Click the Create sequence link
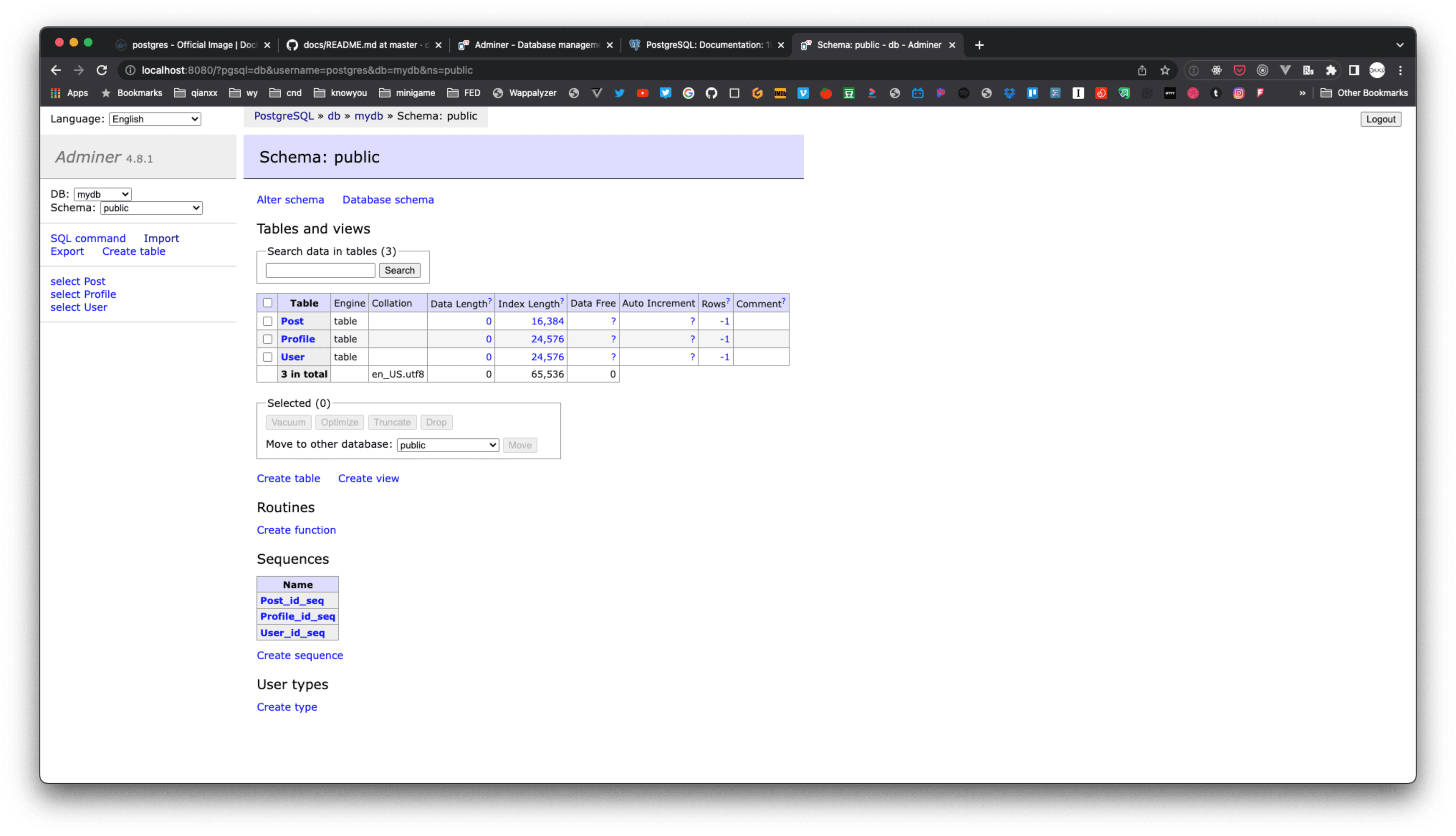This screenshot has height=836, width=1456. coord(300,655)
